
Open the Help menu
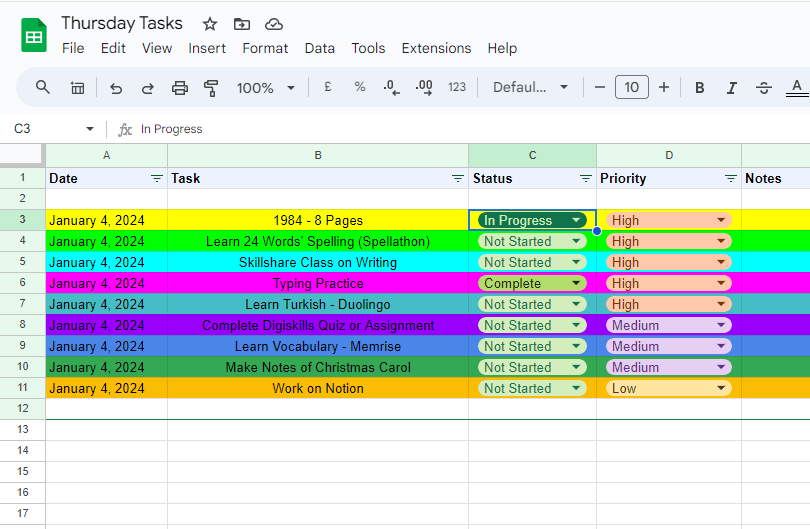pos(502,48)
